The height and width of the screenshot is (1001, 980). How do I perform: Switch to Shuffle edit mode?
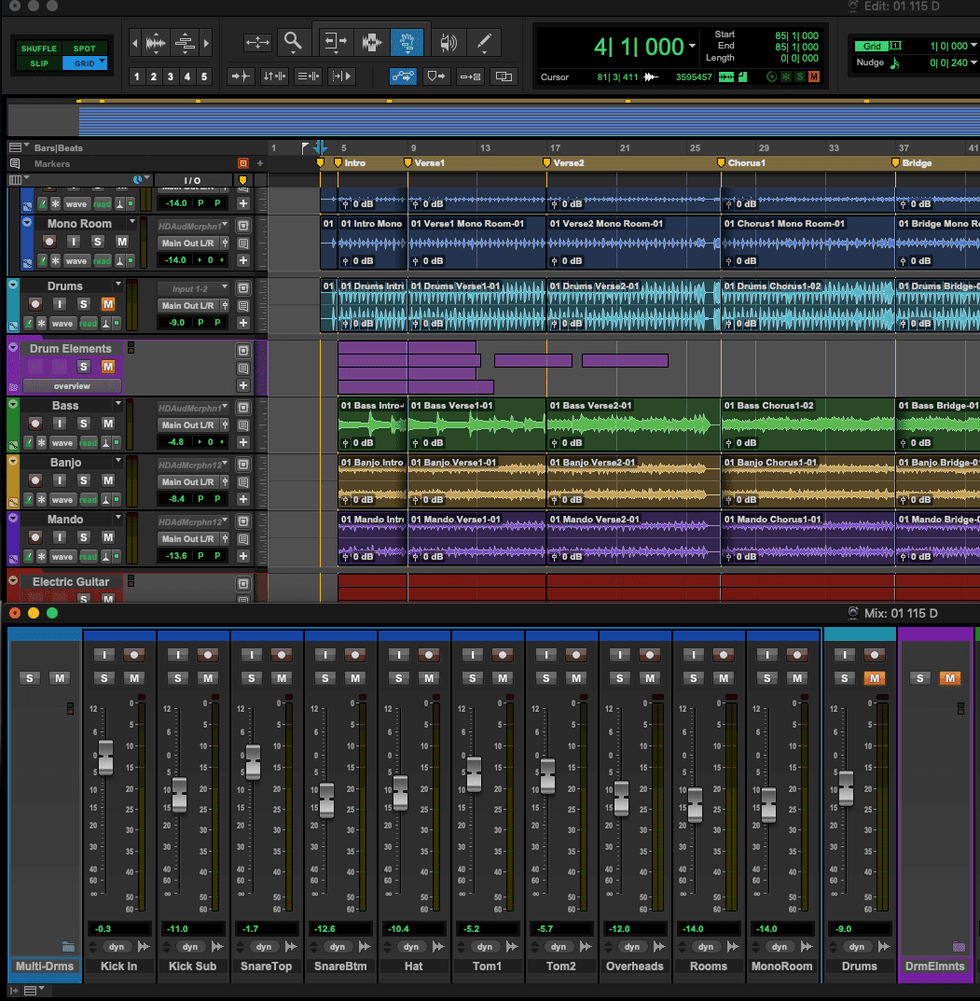39,48
